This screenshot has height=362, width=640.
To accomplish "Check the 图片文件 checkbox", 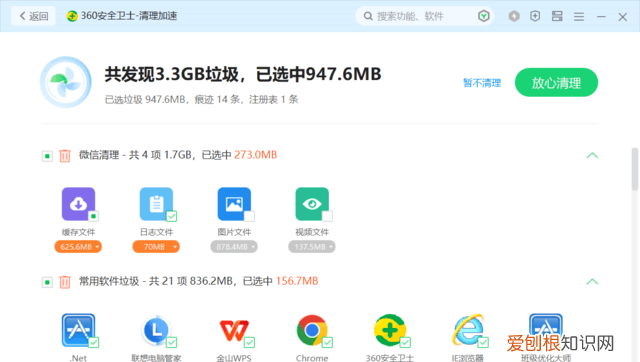I will tap(249, 216).
